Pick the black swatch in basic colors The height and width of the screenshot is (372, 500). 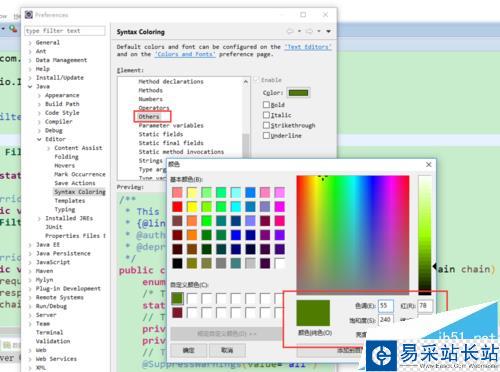tap(177, 263)
